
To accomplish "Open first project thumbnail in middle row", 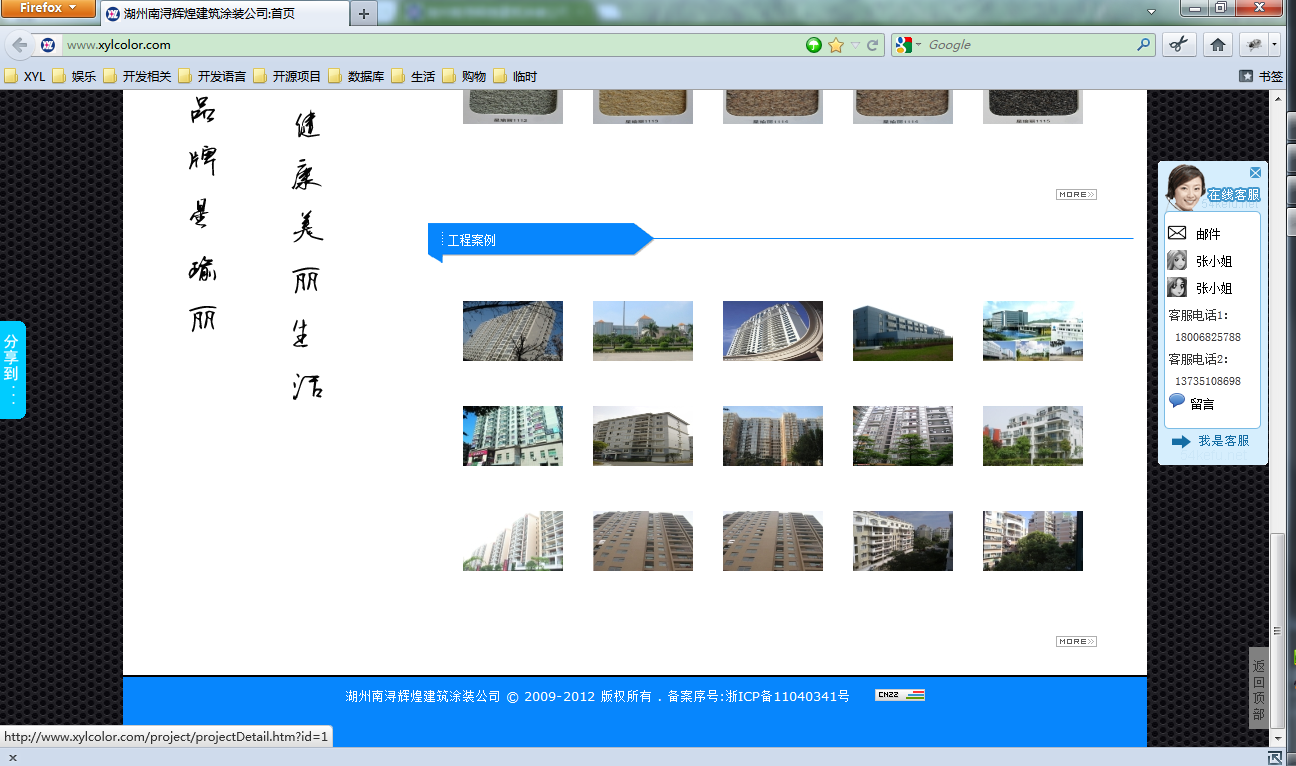I will pos(513,436).
